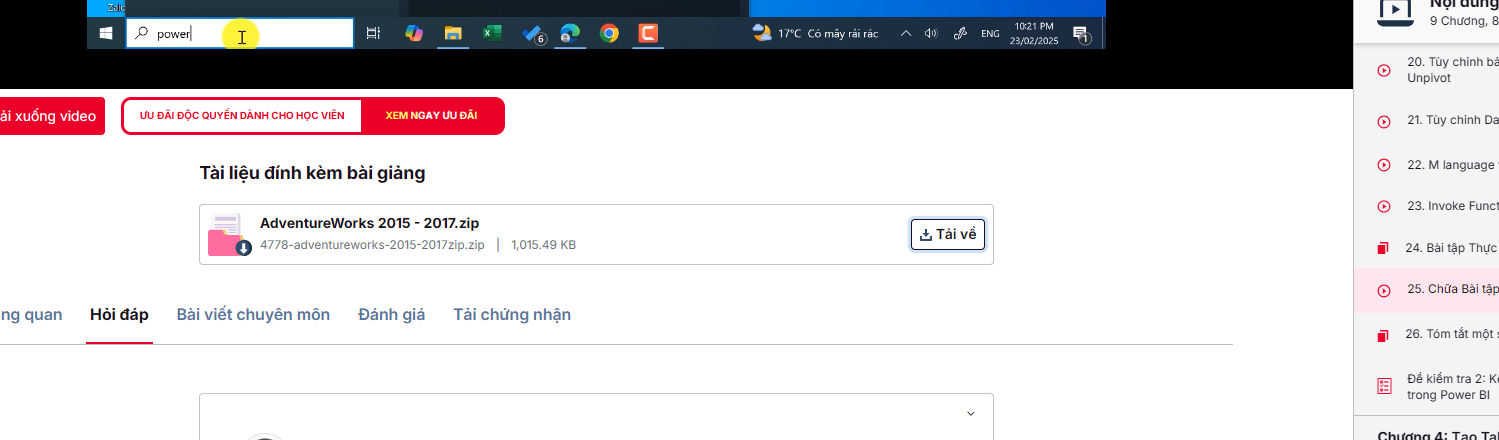Launch Copilot from the video taskbar

tap(414, 34)
